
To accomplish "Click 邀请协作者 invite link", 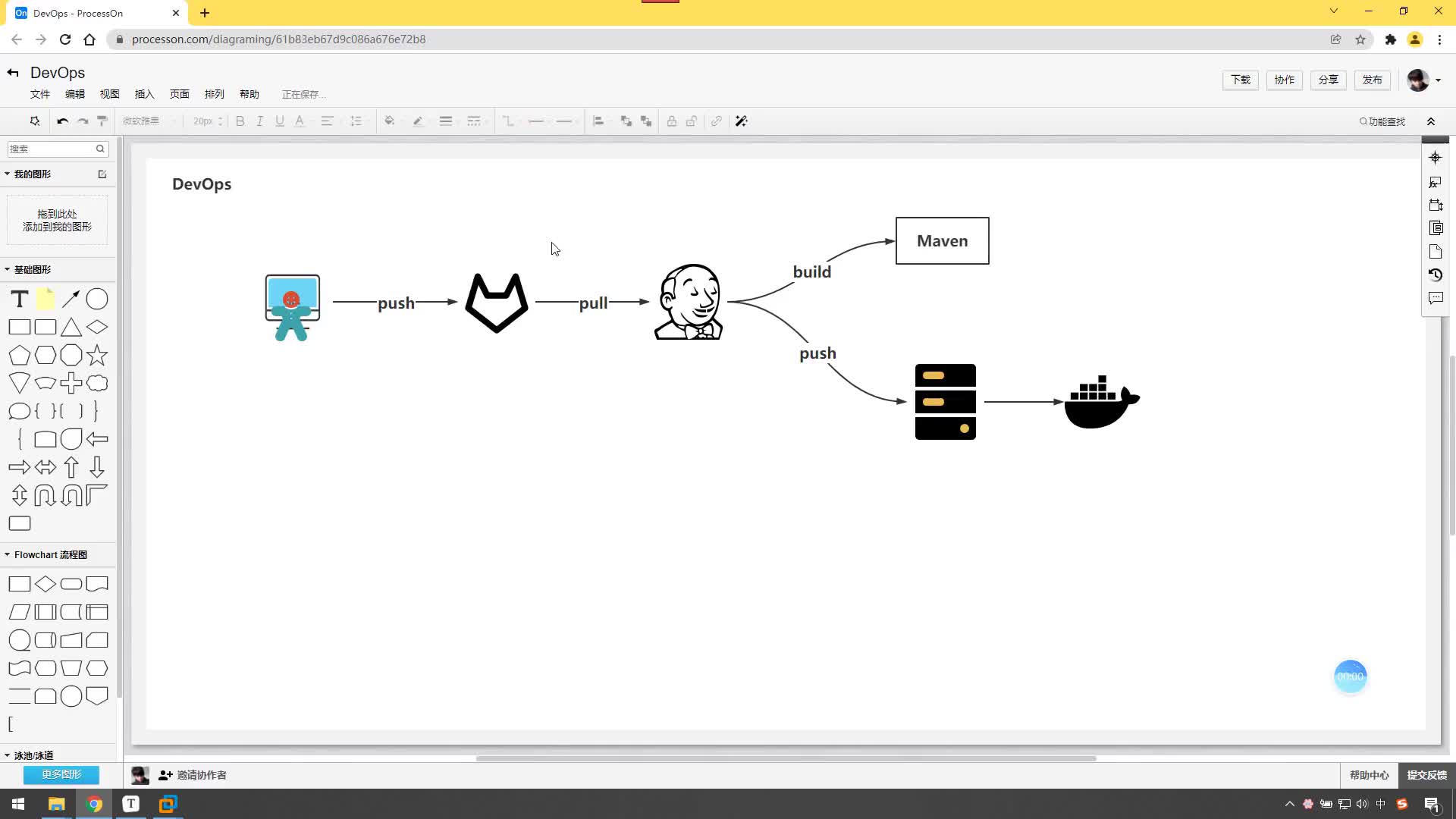I will point(193,775).
